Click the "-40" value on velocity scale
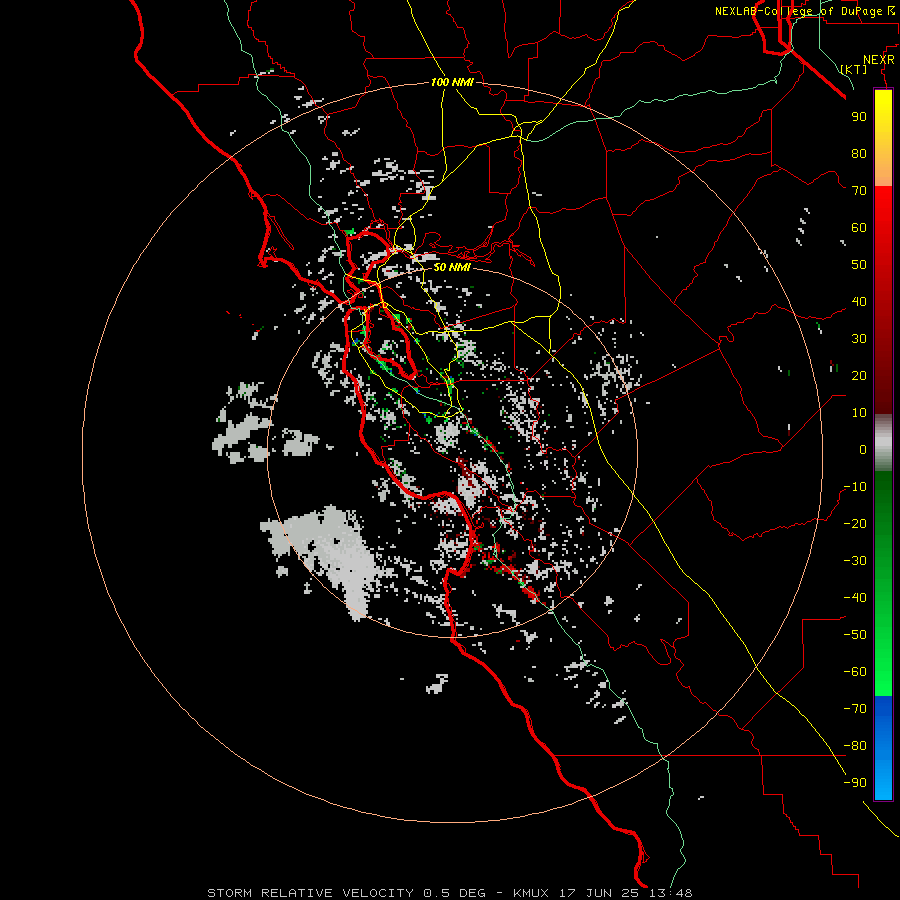Screen dimensions: 900x900 (855, 598)
